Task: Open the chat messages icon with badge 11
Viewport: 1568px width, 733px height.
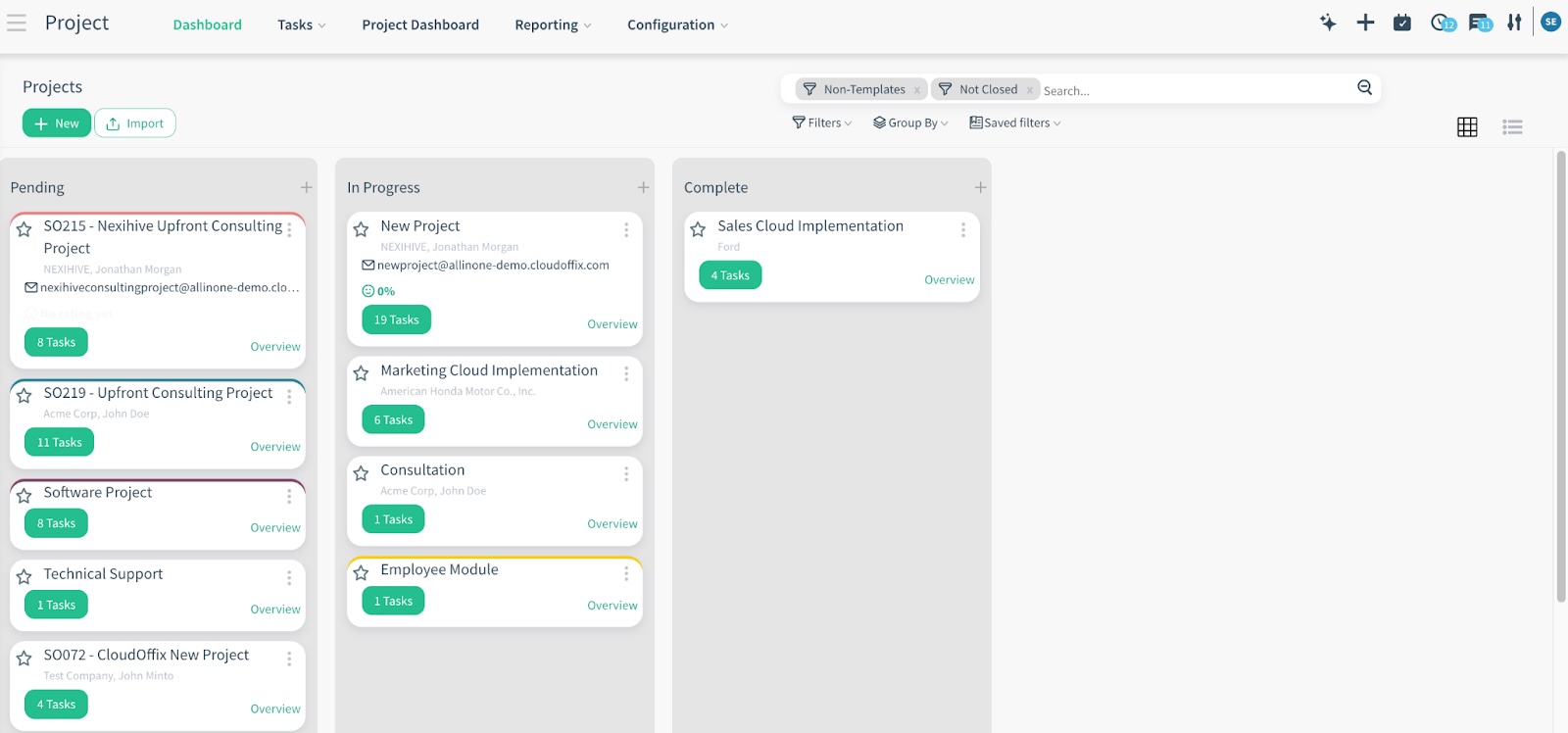Action: (1479, 23)
